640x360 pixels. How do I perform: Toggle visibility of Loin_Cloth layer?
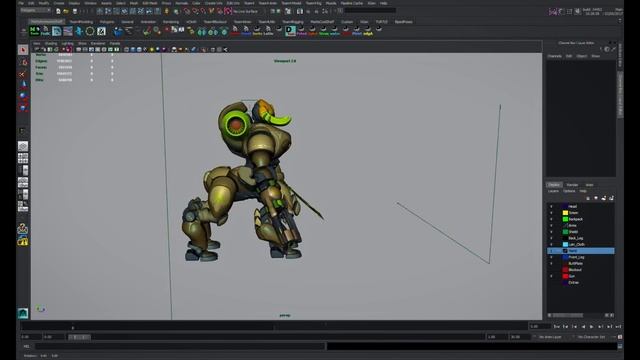(551, 244)
